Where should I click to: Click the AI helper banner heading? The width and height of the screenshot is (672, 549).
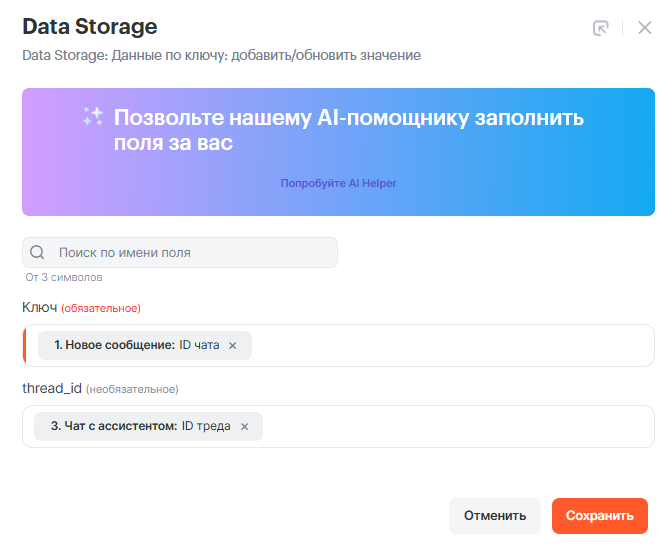coord(348,130)
